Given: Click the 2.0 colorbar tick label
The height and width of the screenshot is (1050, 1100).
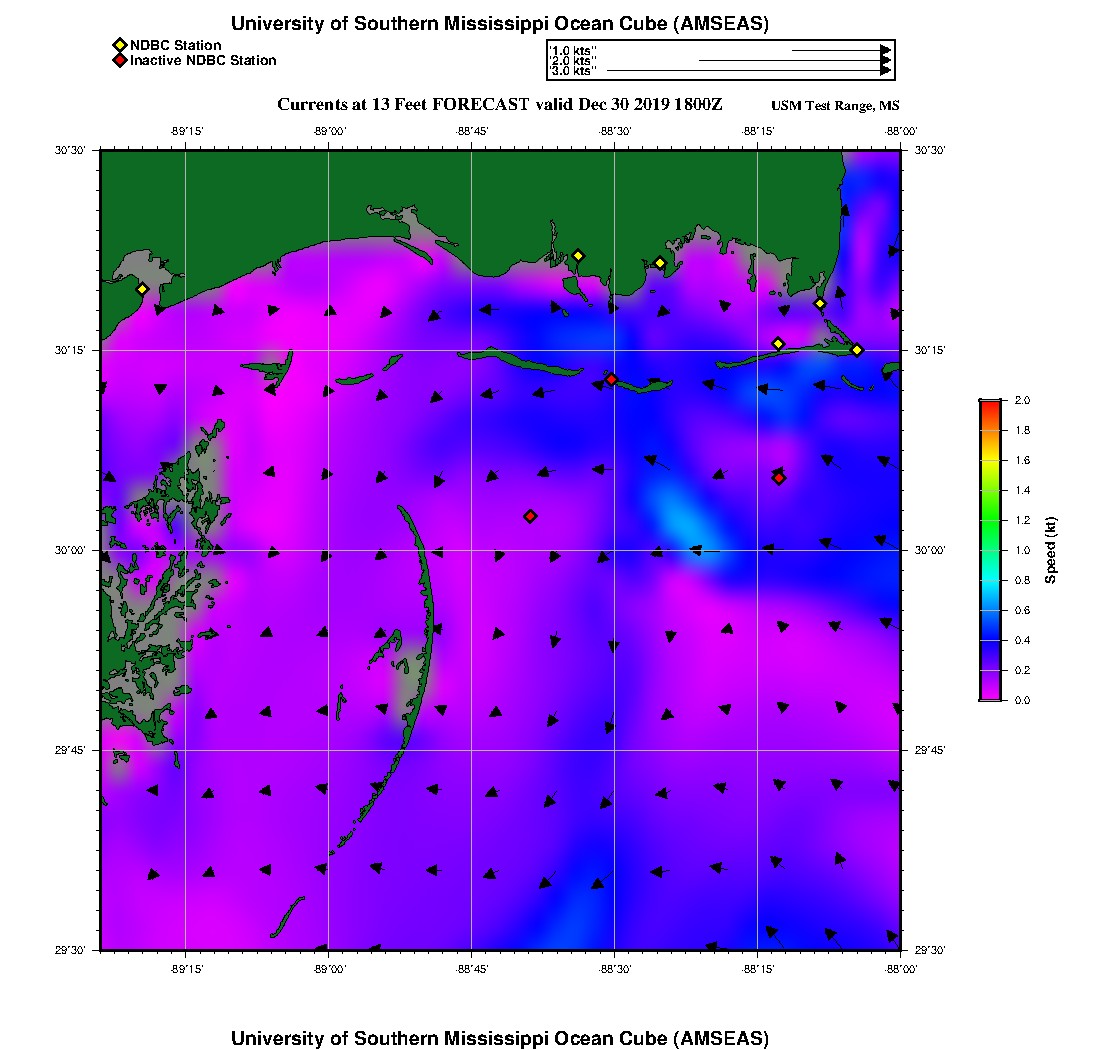Looking at the screenshot, I should (1022, 400).
